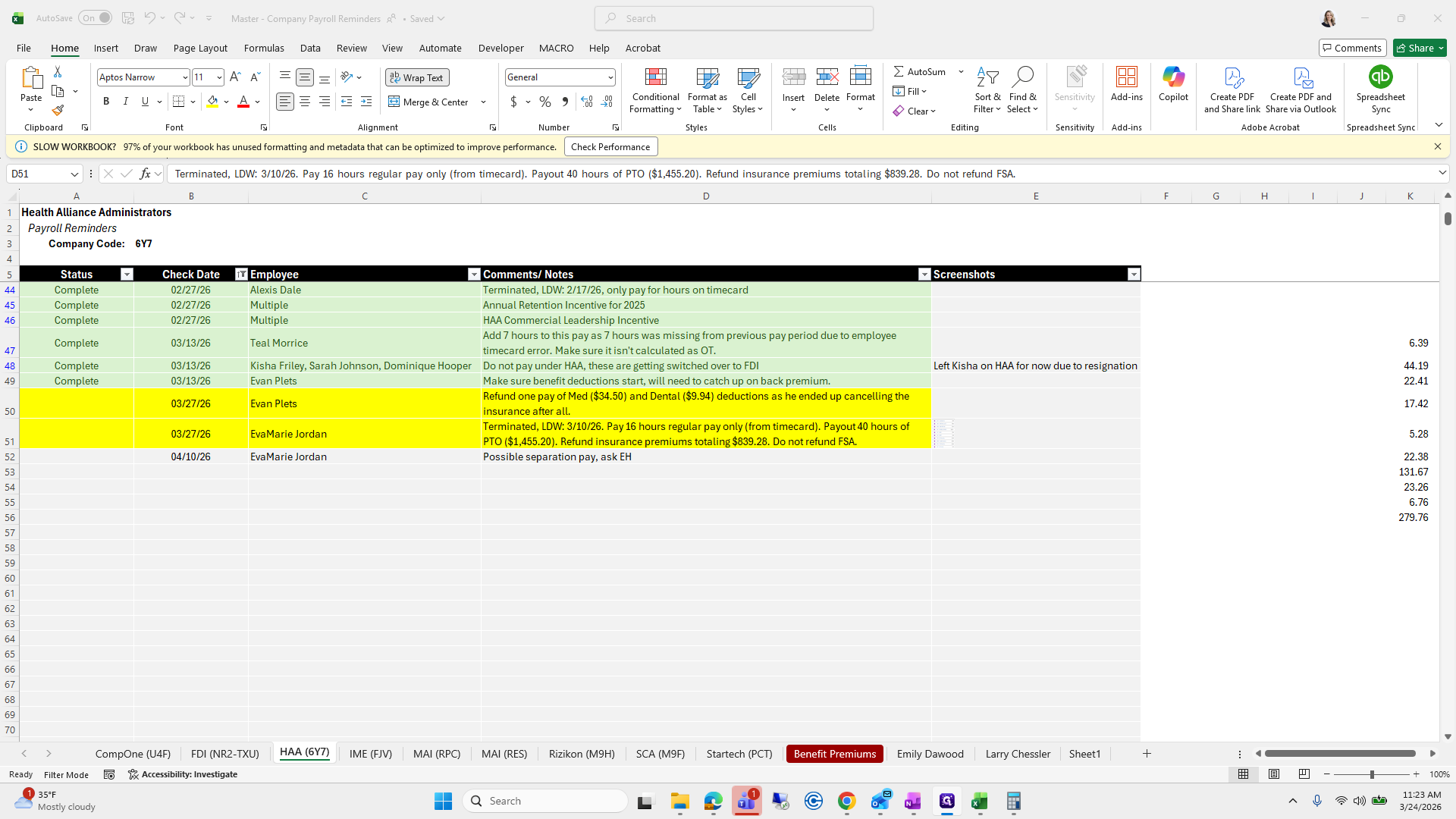The height and width of the screenshot is (819, 1456).
Task: Click the Check Performance button
Action: [x=610, y=147]
